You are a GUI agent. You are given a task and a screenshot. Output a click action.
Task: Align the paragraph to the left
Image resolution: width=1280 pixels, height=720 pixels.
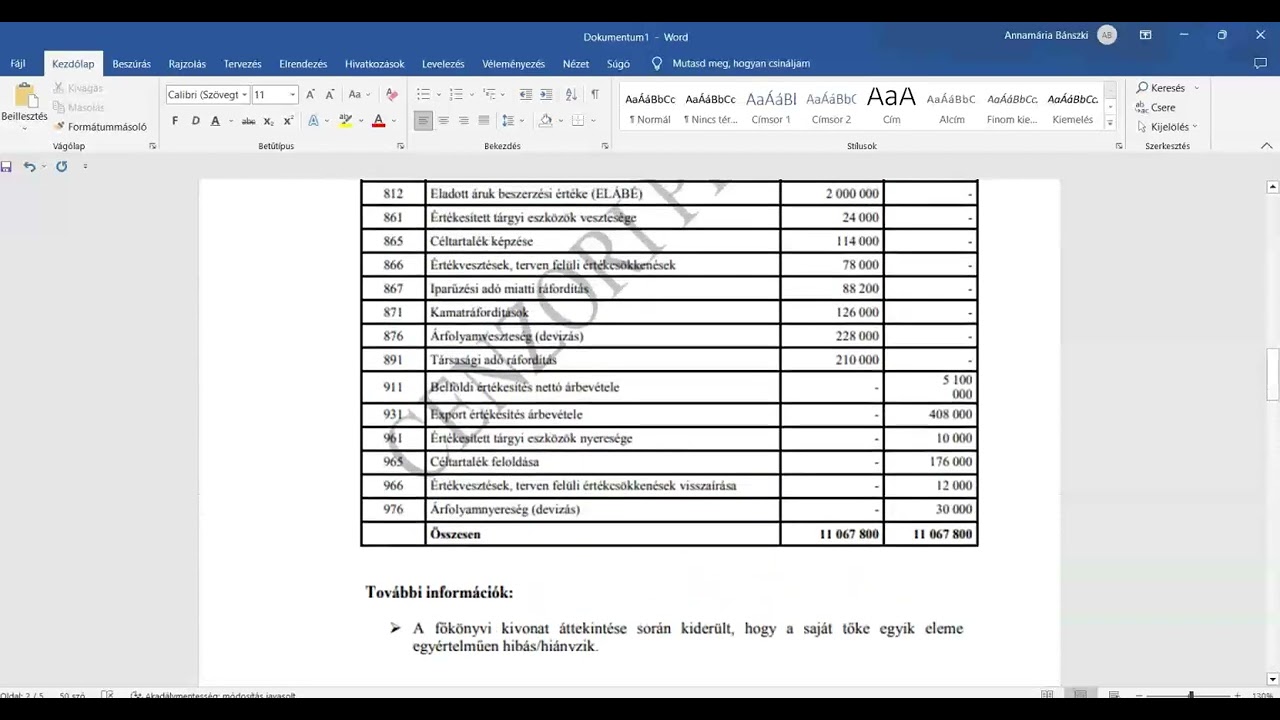click(424, 121)
